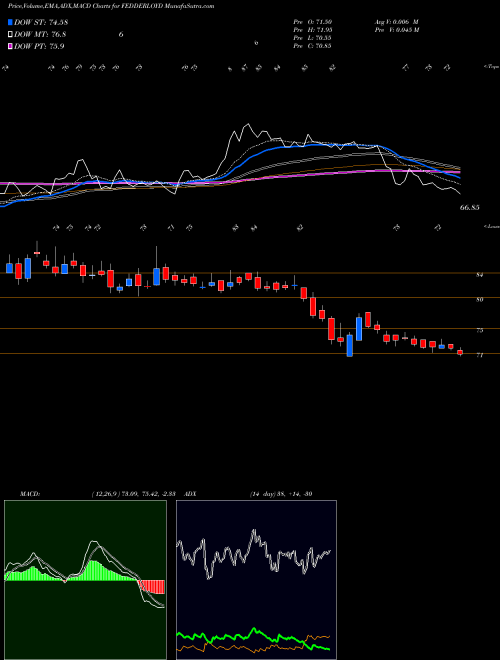Click the green MACD histogram chart panel
Viewport: 500px width, 660px height.
click(x=85, y=580)
